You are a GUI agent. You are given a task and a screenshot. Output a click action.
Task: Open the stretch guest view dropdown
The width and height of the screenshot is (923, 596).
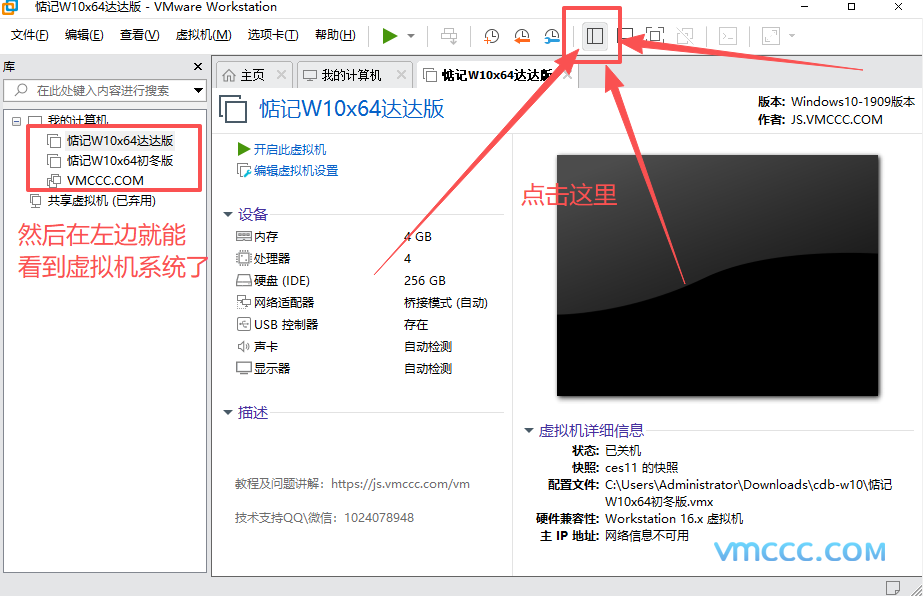point(792,36)
